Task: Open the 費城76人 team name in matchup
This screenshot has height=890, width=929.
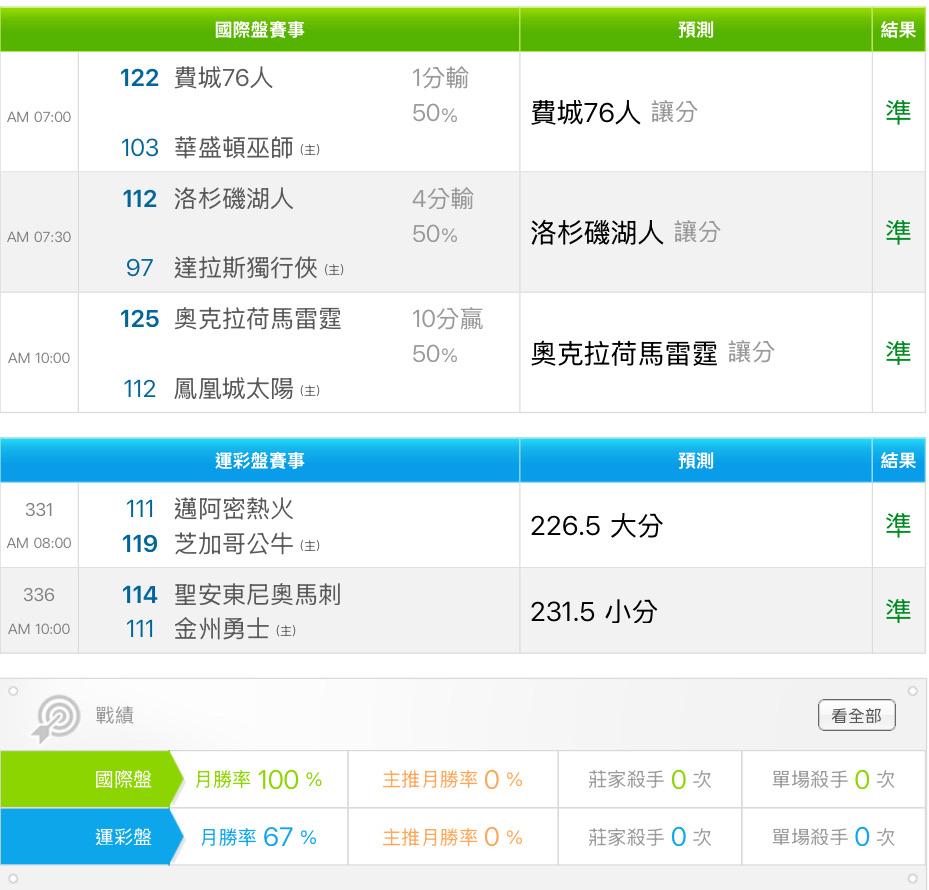Action: (223, 78)
